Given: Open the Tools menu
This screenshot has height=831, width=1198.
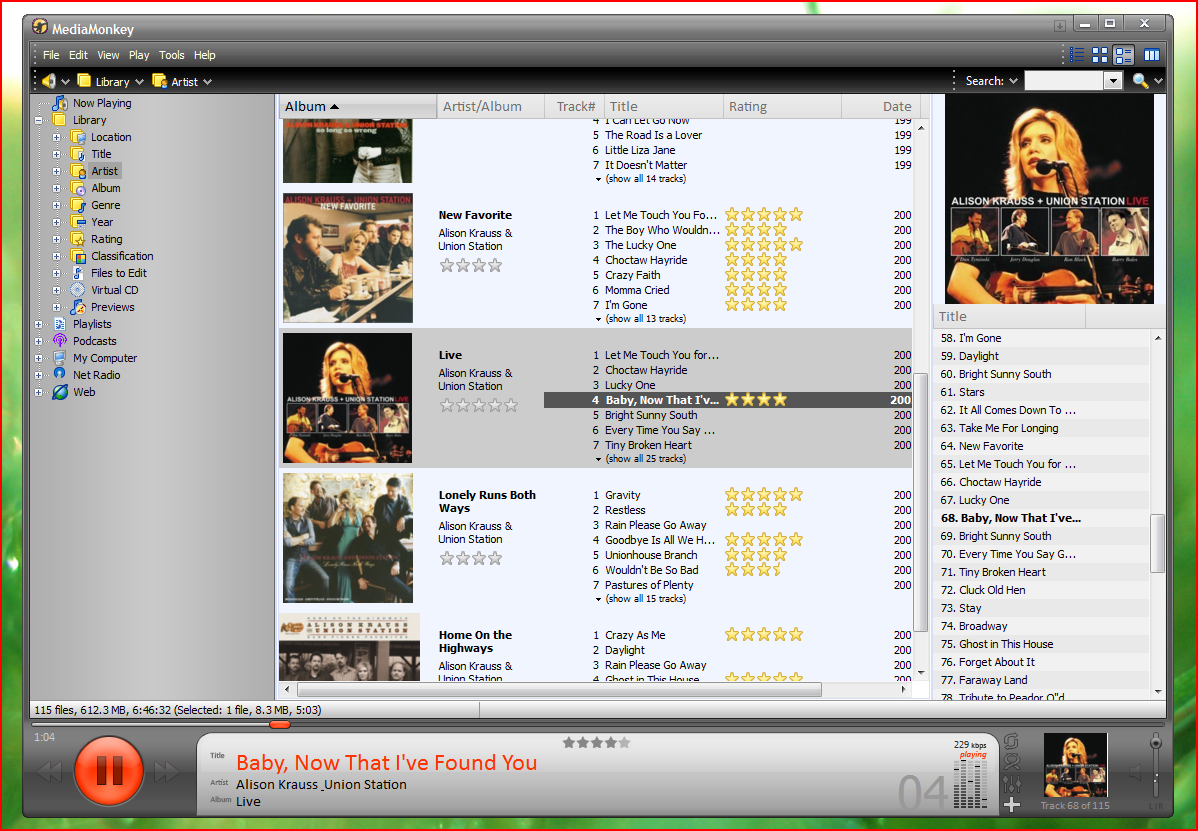Looking at the screenshot, I should [172, 55].
